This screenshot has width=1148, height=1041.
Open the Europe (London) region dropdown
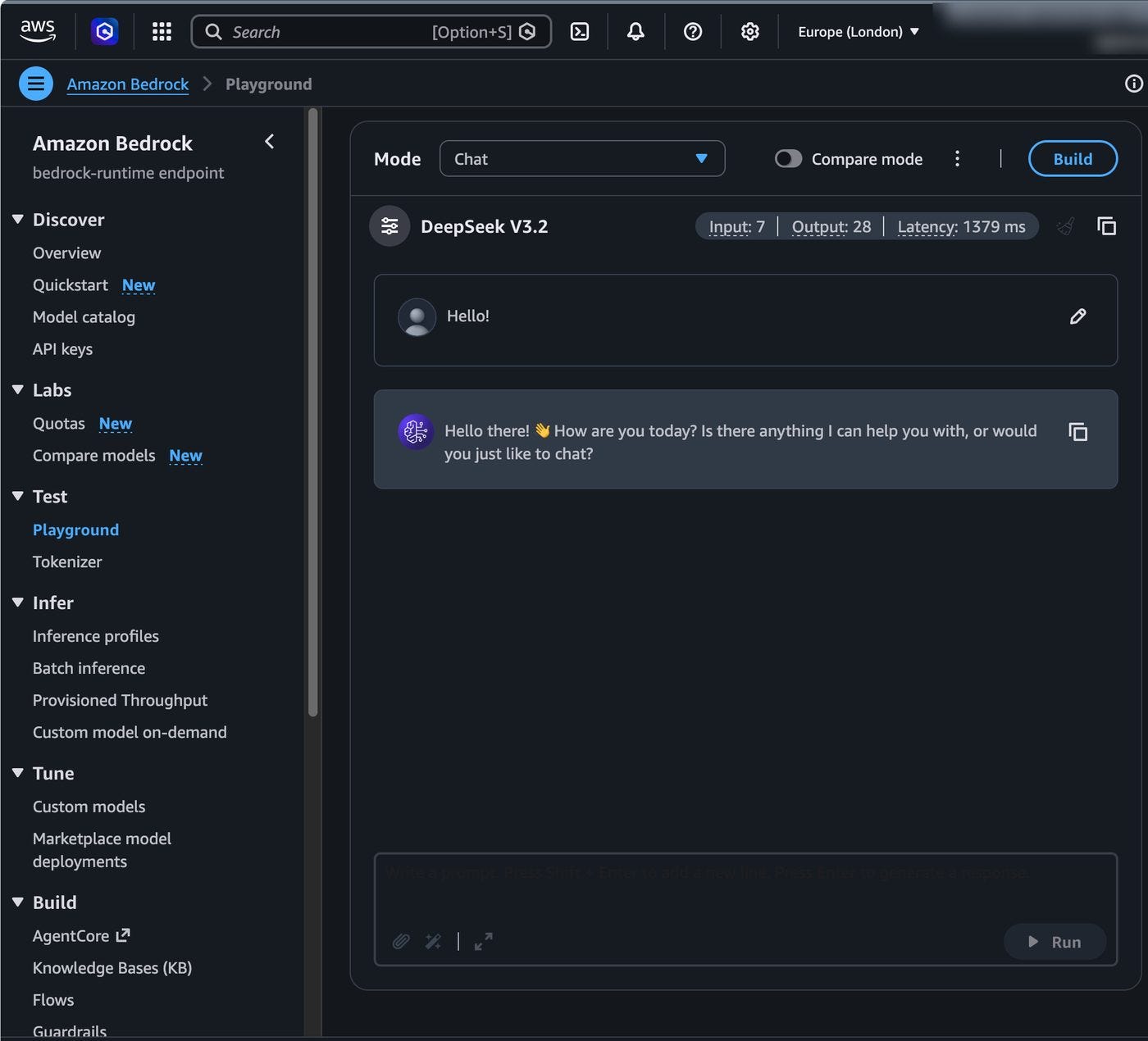(859, 32)
